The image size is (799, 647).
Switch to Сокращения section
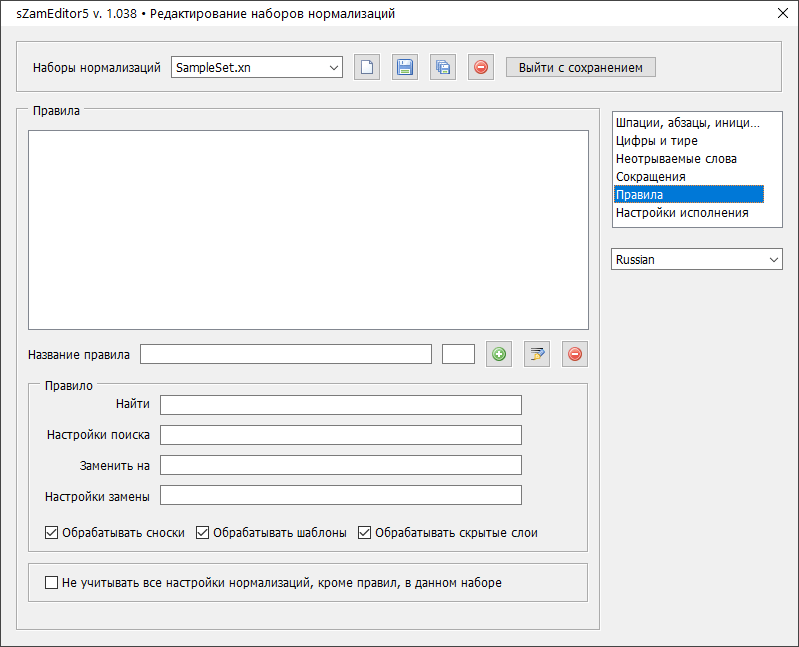click(651, 177)
